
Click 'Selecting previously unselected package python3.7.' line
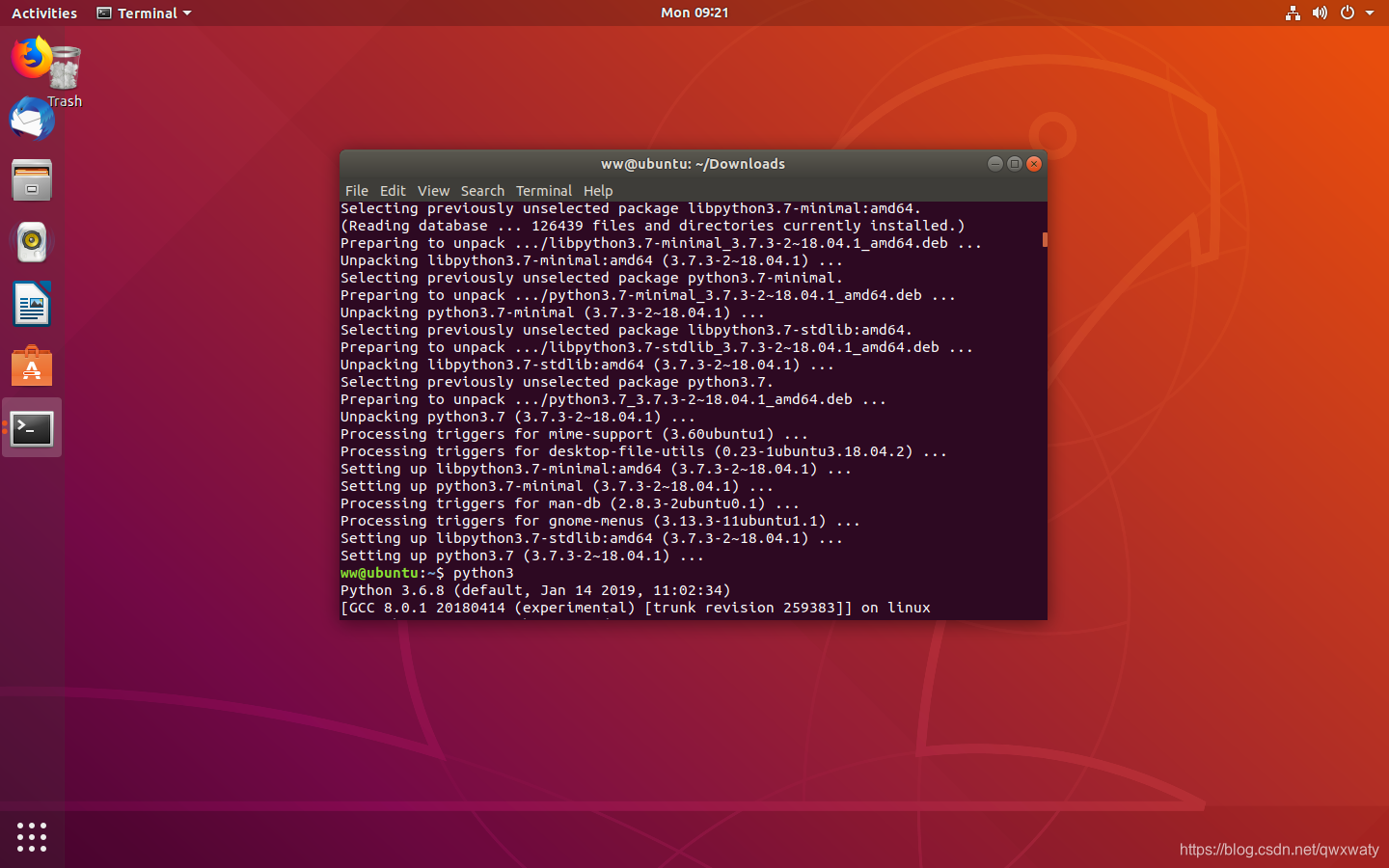(557, 382)
